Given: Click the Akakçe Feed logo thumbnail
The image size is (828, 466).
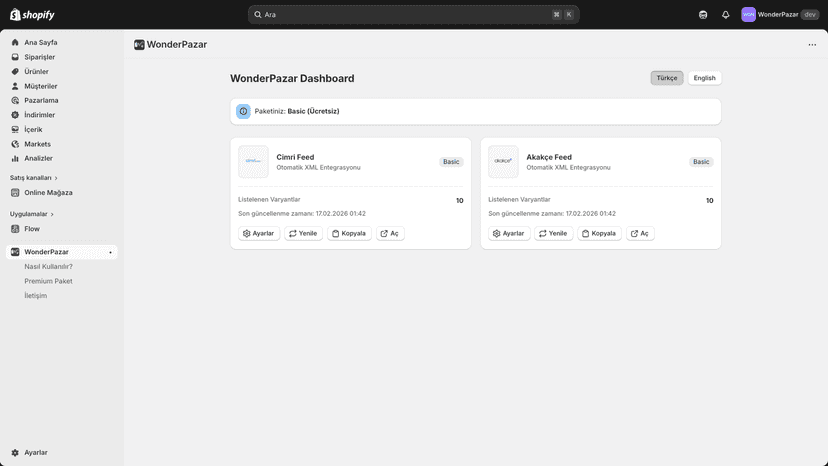Looking at the screenshot, I should [503, 162].
